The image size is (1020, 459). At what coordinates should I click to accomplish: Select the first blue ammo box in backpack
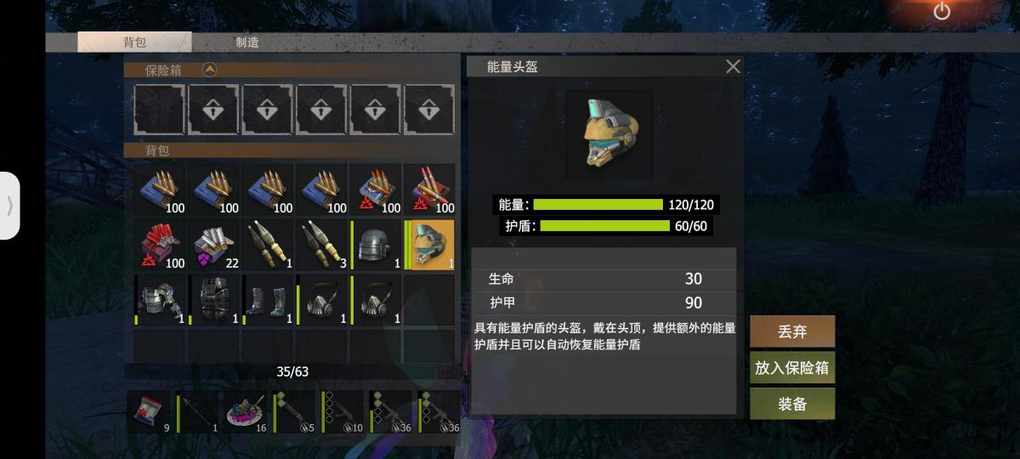(159, 189)
